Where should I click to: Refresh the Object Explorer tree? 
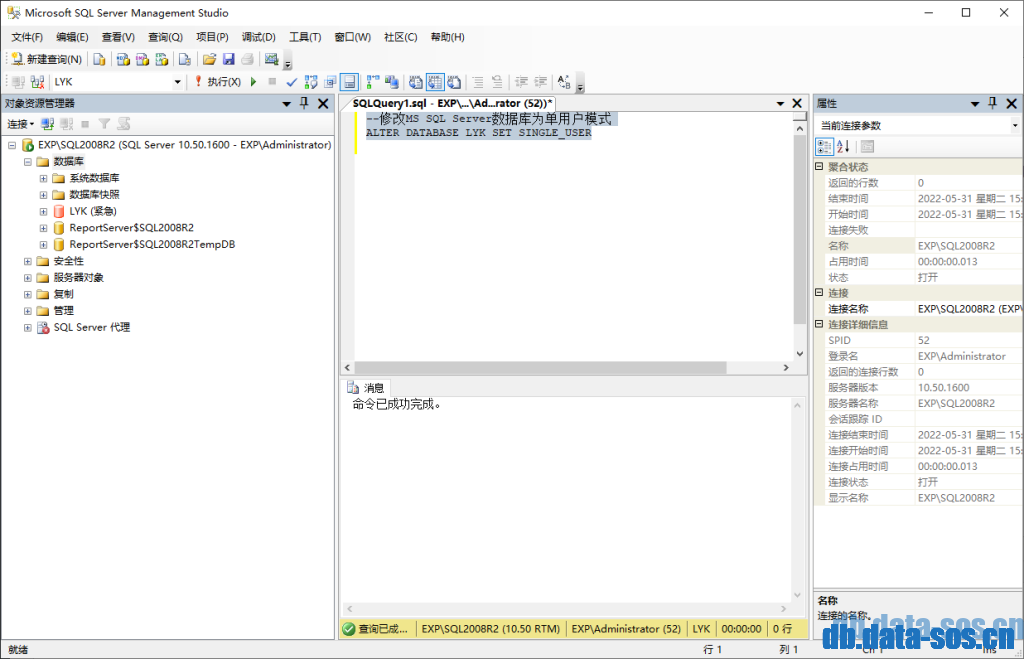coord(123,123)
